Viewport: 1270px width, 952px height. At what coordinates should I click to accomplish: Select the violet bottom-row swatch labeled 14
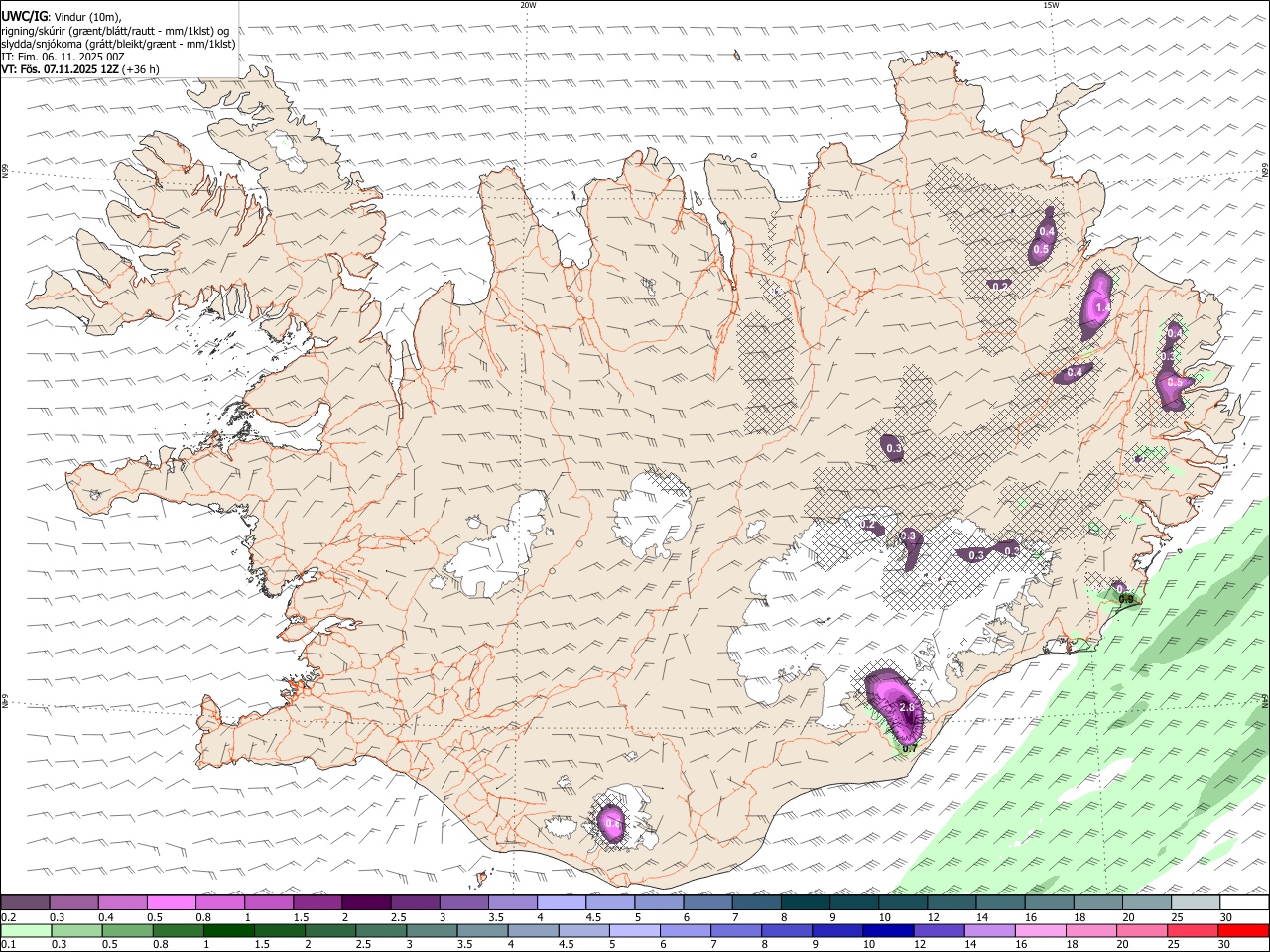click(989, 931)
